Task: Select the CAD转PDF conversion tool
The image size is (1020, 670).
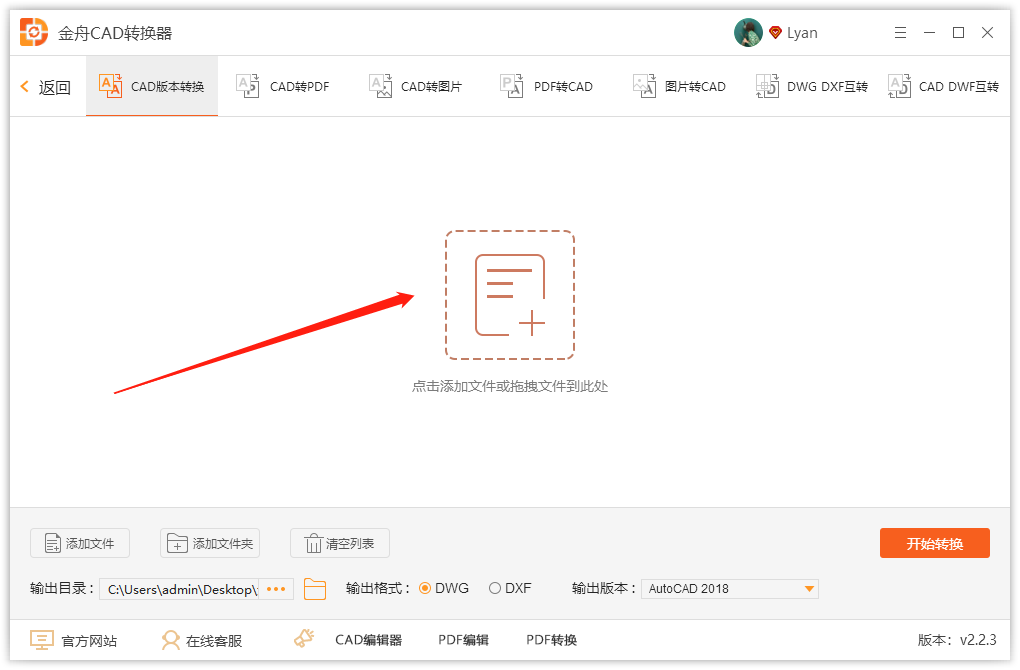Action: (282, 86)
